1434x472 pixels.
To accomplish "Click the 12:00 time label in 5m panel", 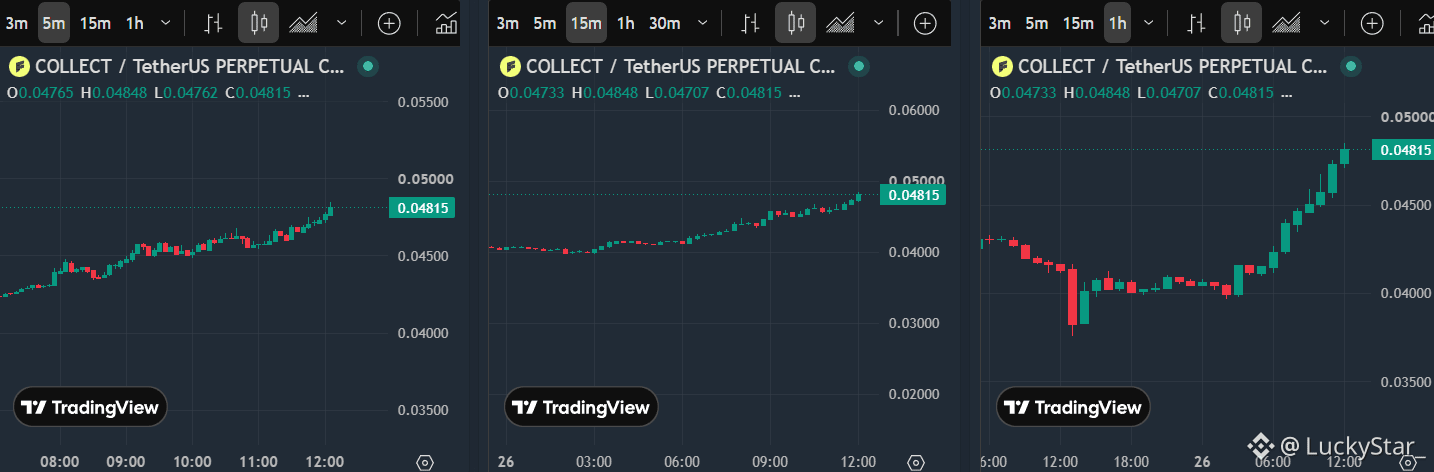I will (325, 462).
